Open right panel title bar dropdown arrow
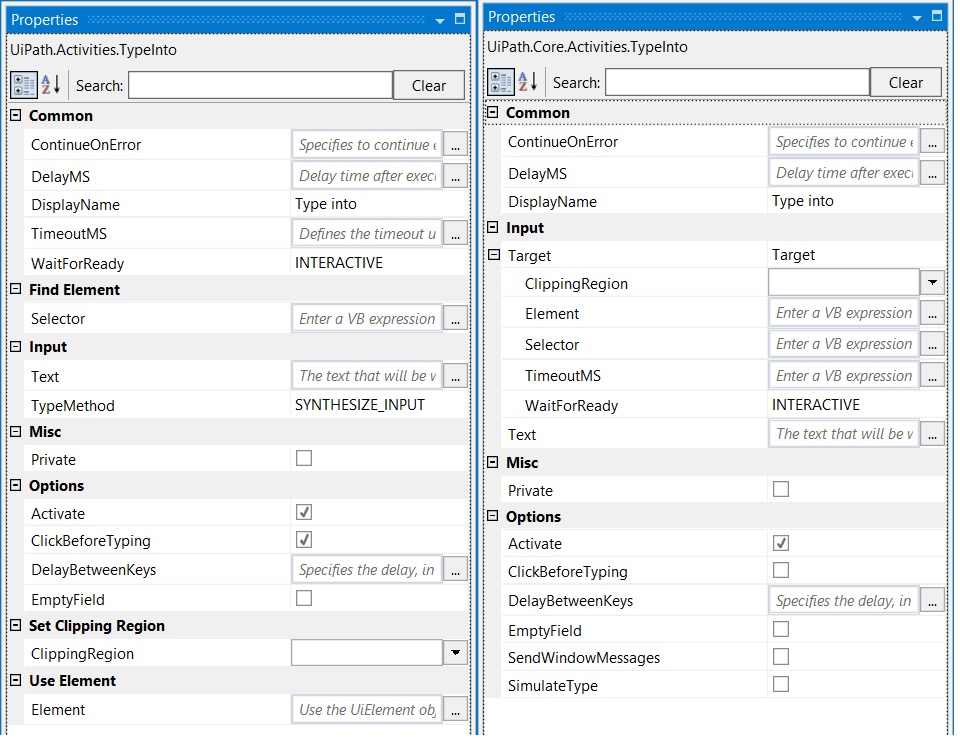The image size is (960, 742). (917, 18)
